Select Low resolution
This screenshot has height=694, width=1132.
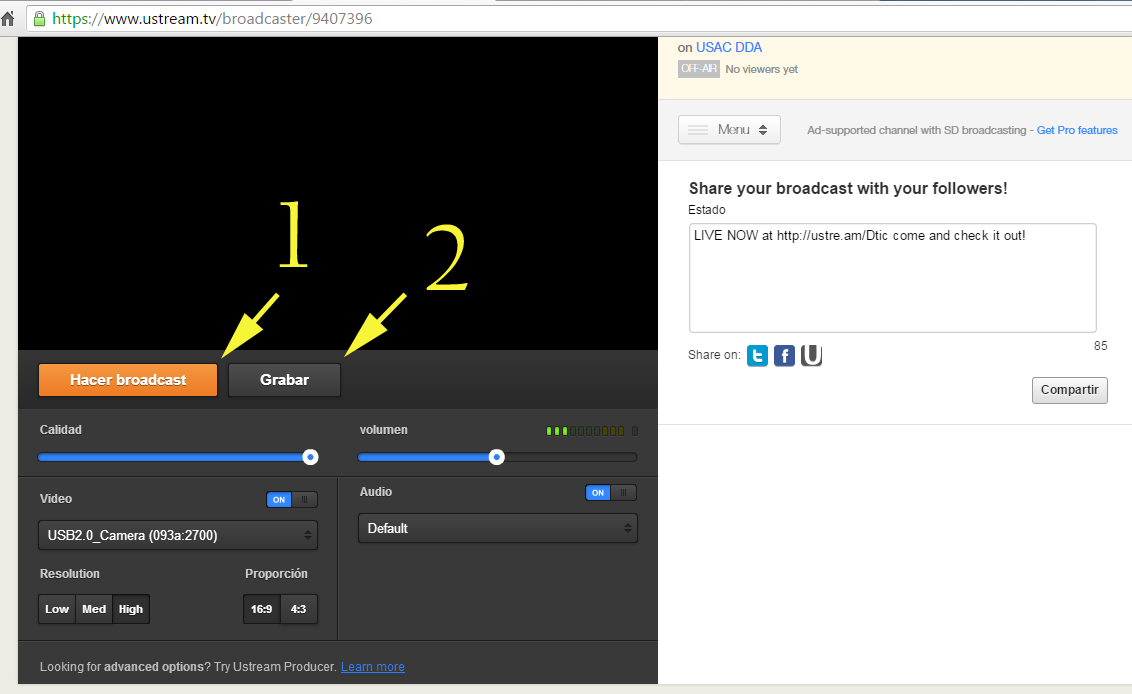click(57, 609)
